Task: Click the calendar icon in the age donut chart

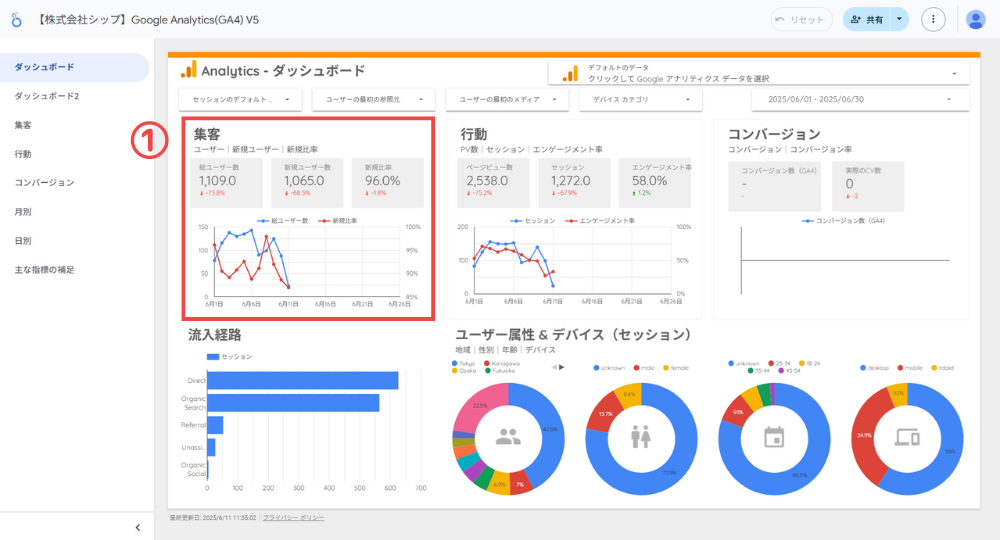Action: 774,437
